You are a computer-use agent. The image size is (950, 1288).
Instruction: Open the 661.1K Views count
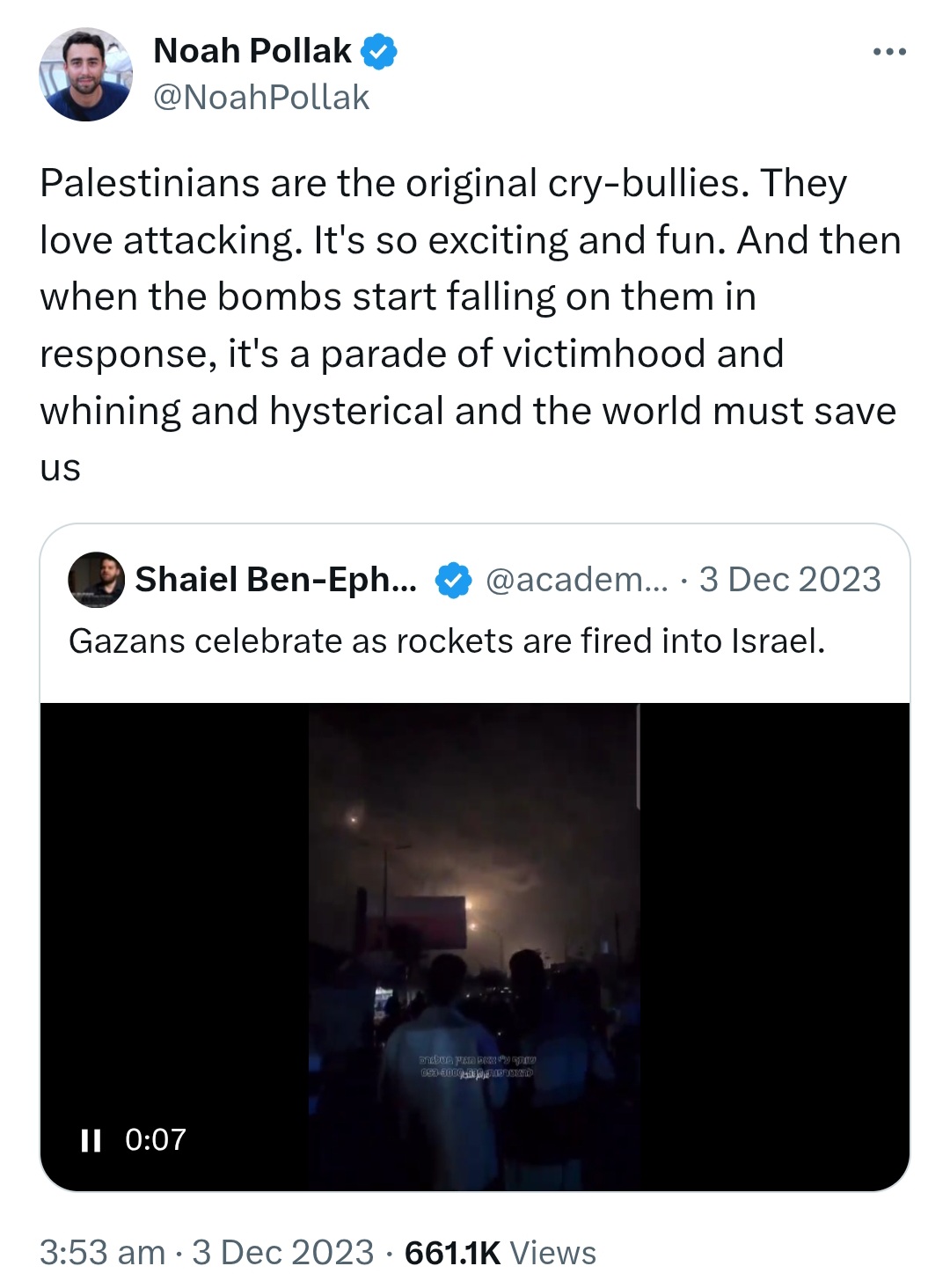tap(501, 1253)
